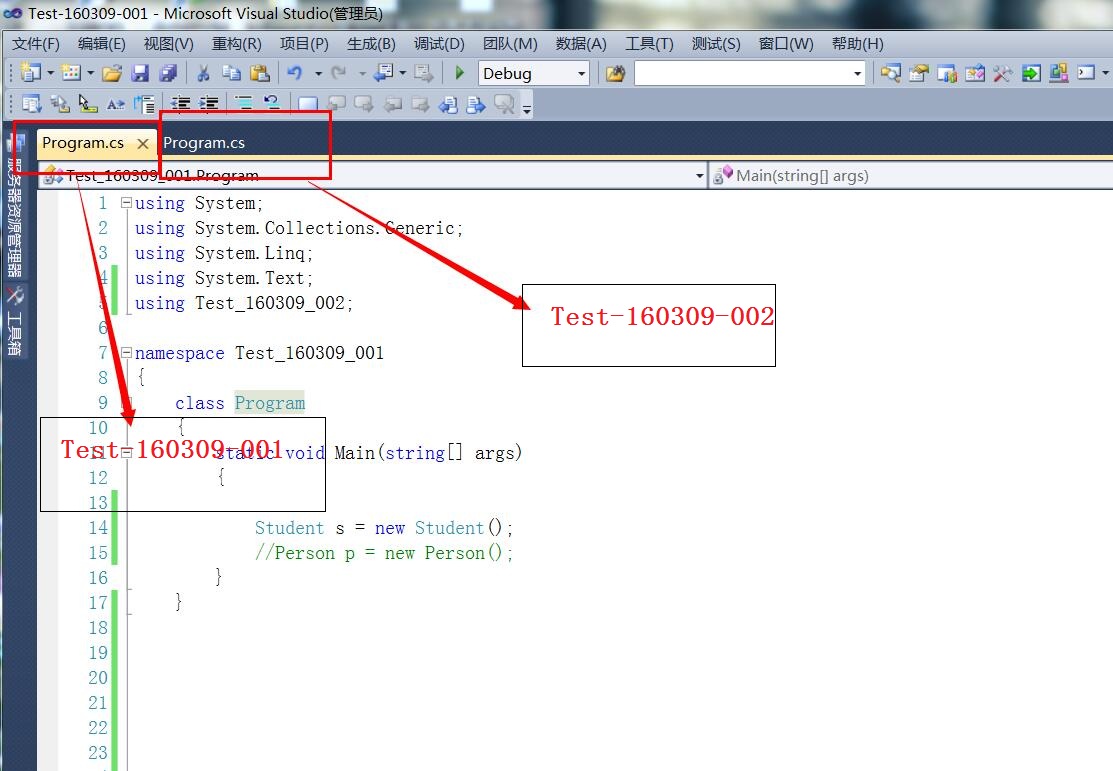The image size is (1113, 771).
Task: Open the 窗口(W) menu
Action: point(786,44)
